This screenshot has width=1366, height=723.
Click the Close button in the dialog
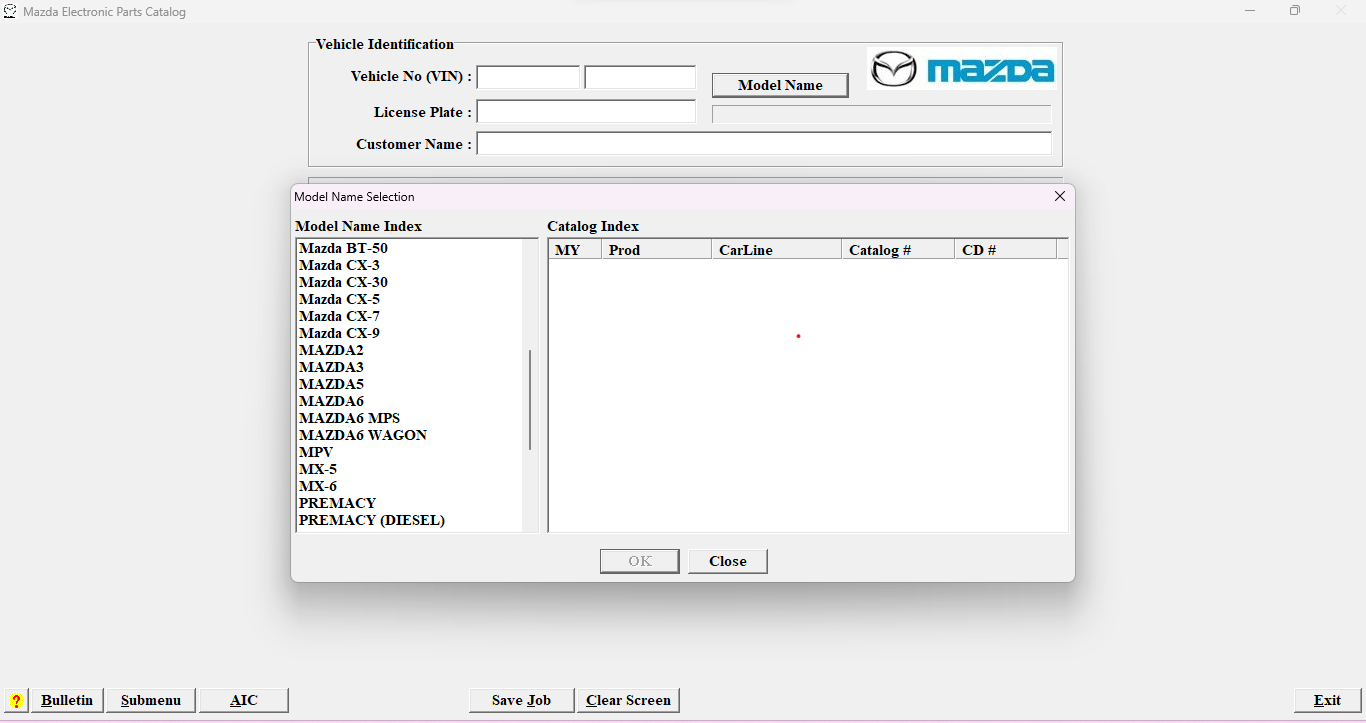pyautogui.click(x=728, y=561)
